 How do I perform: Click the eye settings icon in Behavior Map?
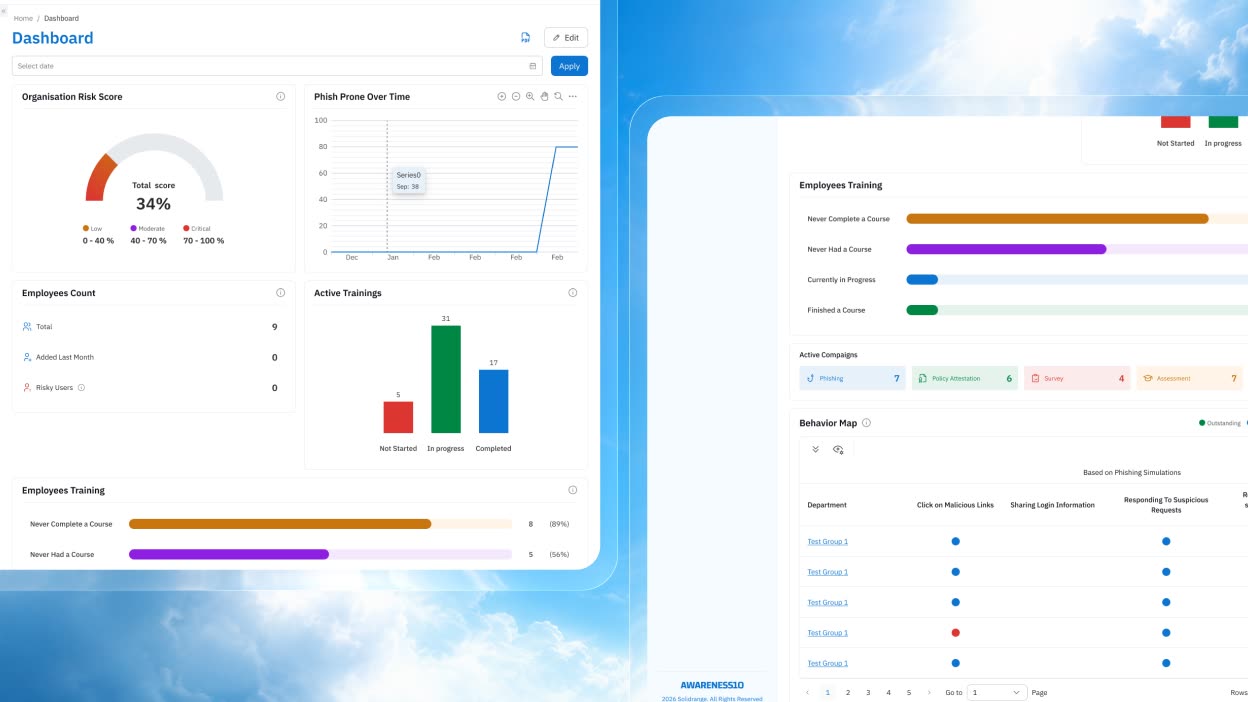(x=838, y=450)
